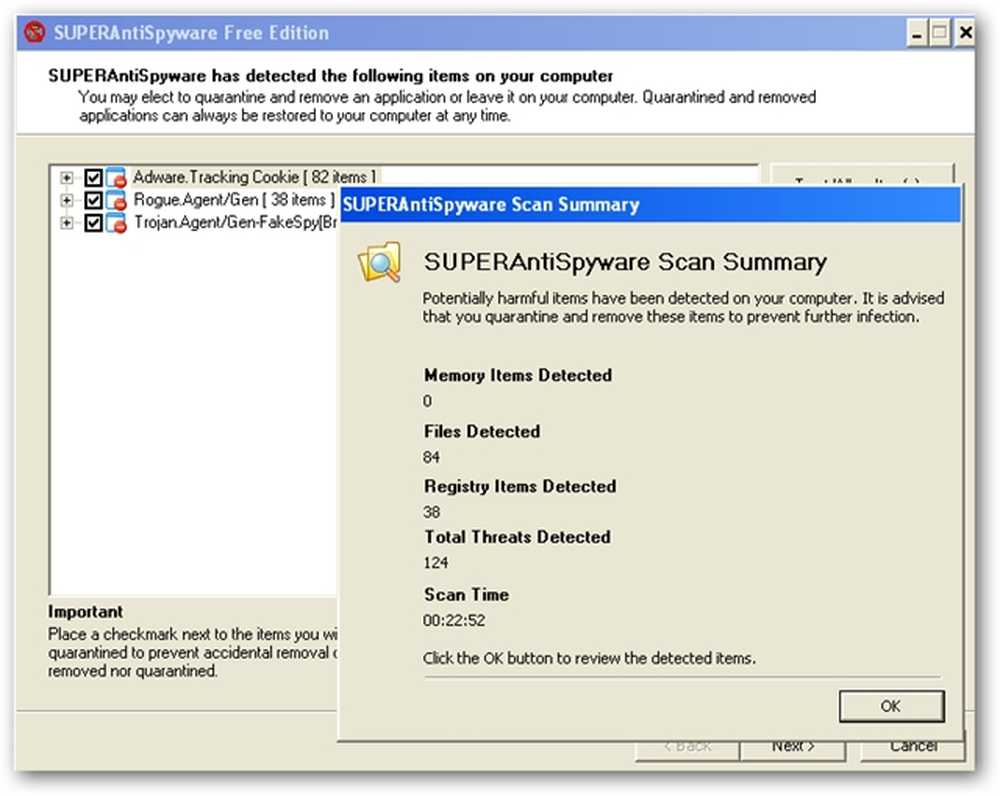Confirm the Scan Summary with OK
Image resolution: width=1000 pixels, height=796 pixels.
pyautogui.click(x=891, y=706)
